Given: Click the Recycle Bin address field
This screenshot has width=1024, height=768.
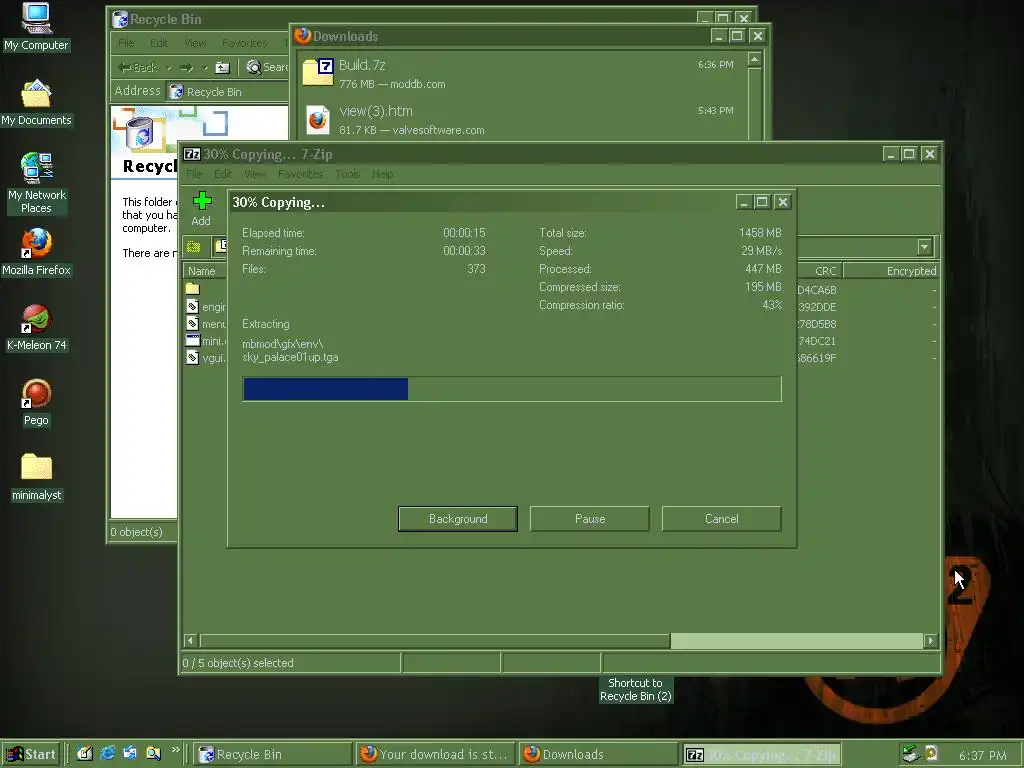Looking at the screenshot, I should [x=227, y=92].
